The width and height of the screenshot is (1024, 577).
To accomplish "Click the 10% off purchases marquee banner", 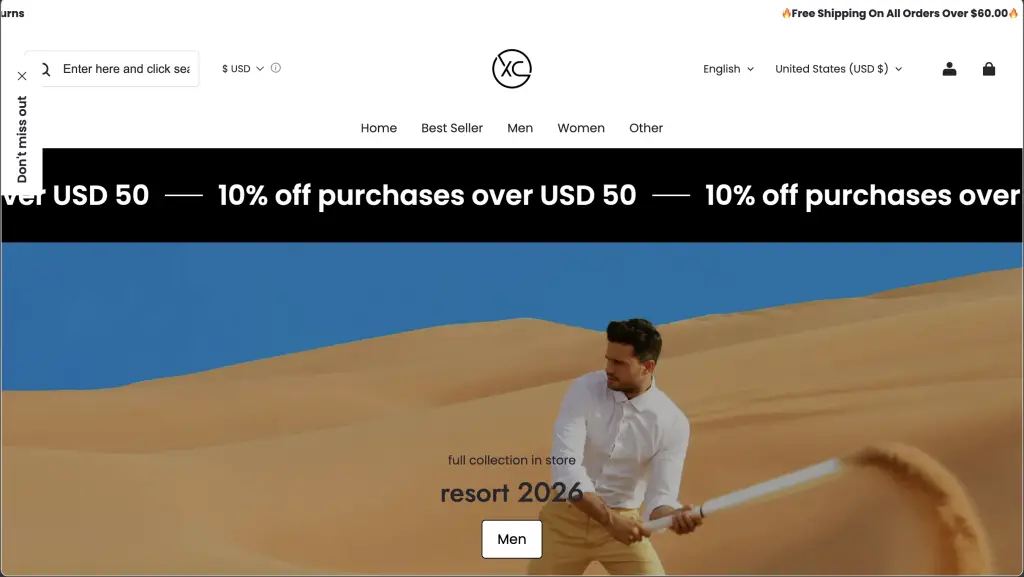I will (512, 195).
